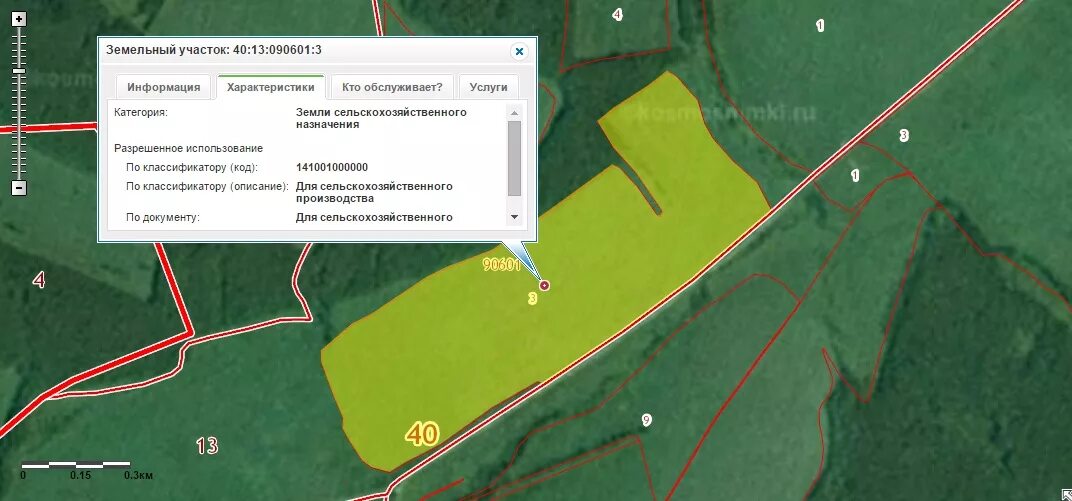Click the Категория label
This screenshot has width=1072, height=501.
pyautogui.click(x=141, y=112)
